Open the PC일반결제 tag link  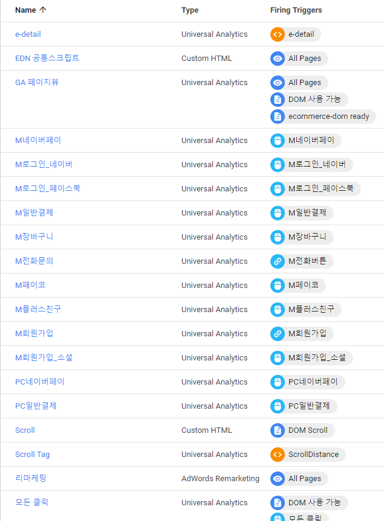(x=36, y=406)
